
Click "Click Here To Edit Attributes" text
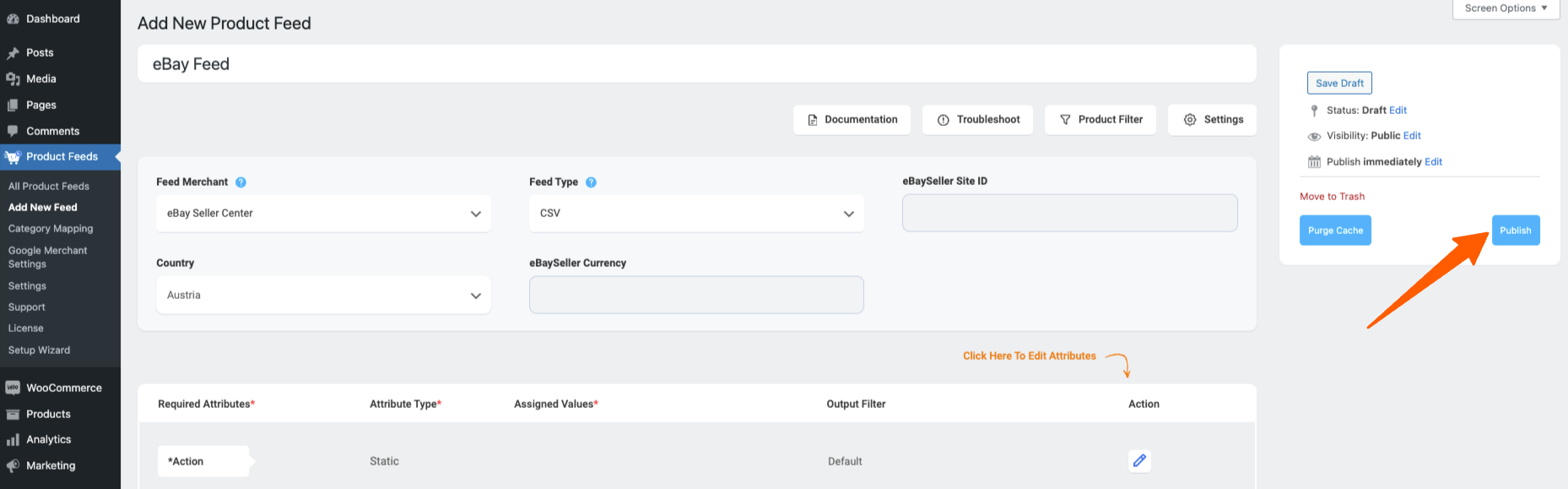click(1030, 356)
